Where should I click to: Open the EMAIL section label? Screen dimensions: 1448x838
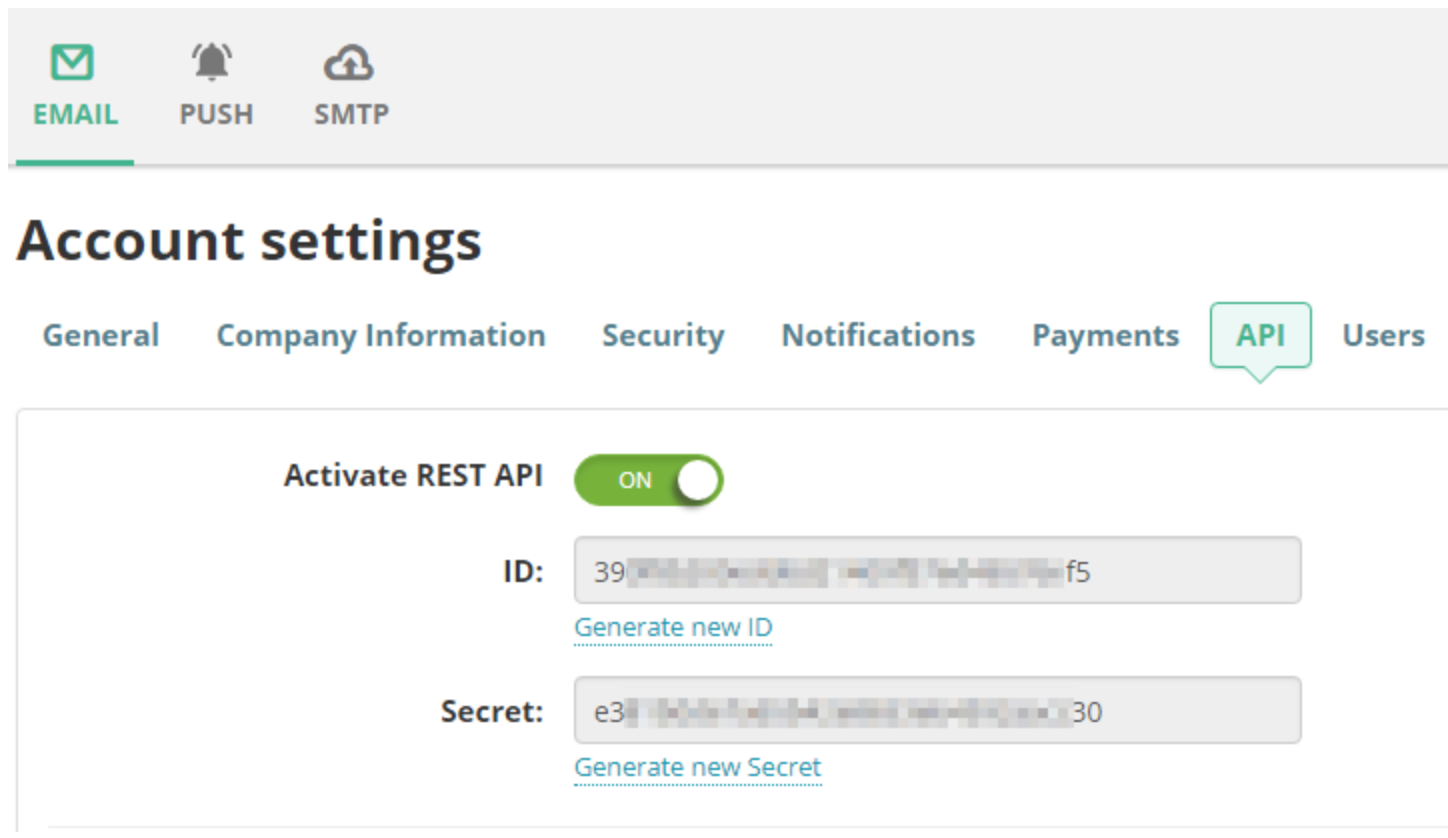click(x=75, y=115)
